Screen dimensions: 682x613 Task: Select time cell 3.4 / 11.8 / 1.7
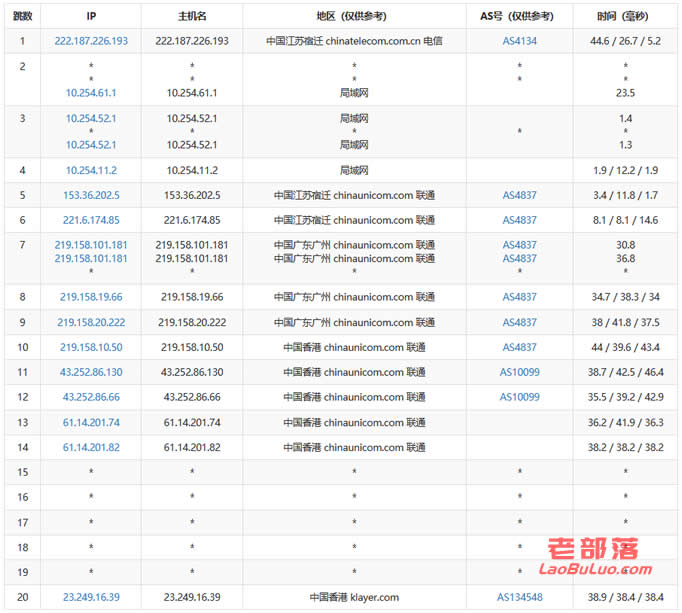point(625,195)
